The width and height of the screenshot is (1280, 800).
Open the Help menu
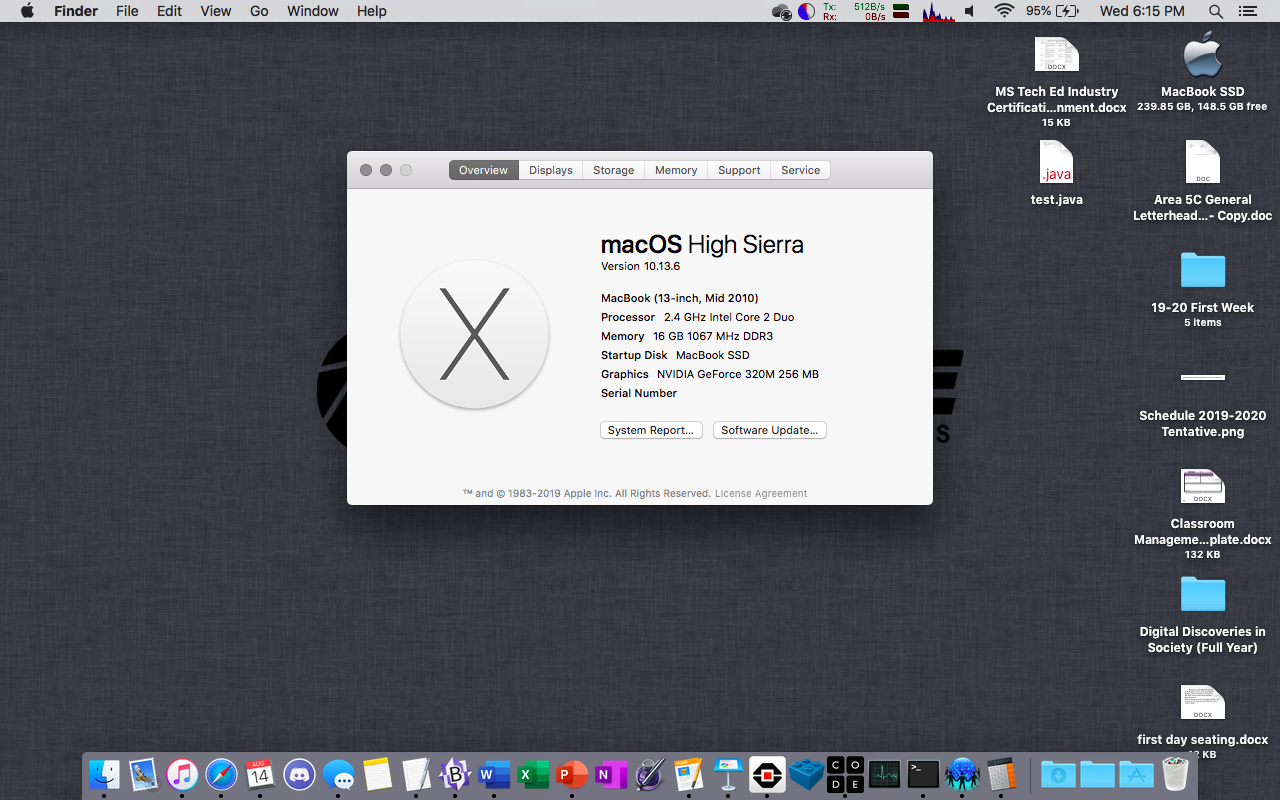372,11
